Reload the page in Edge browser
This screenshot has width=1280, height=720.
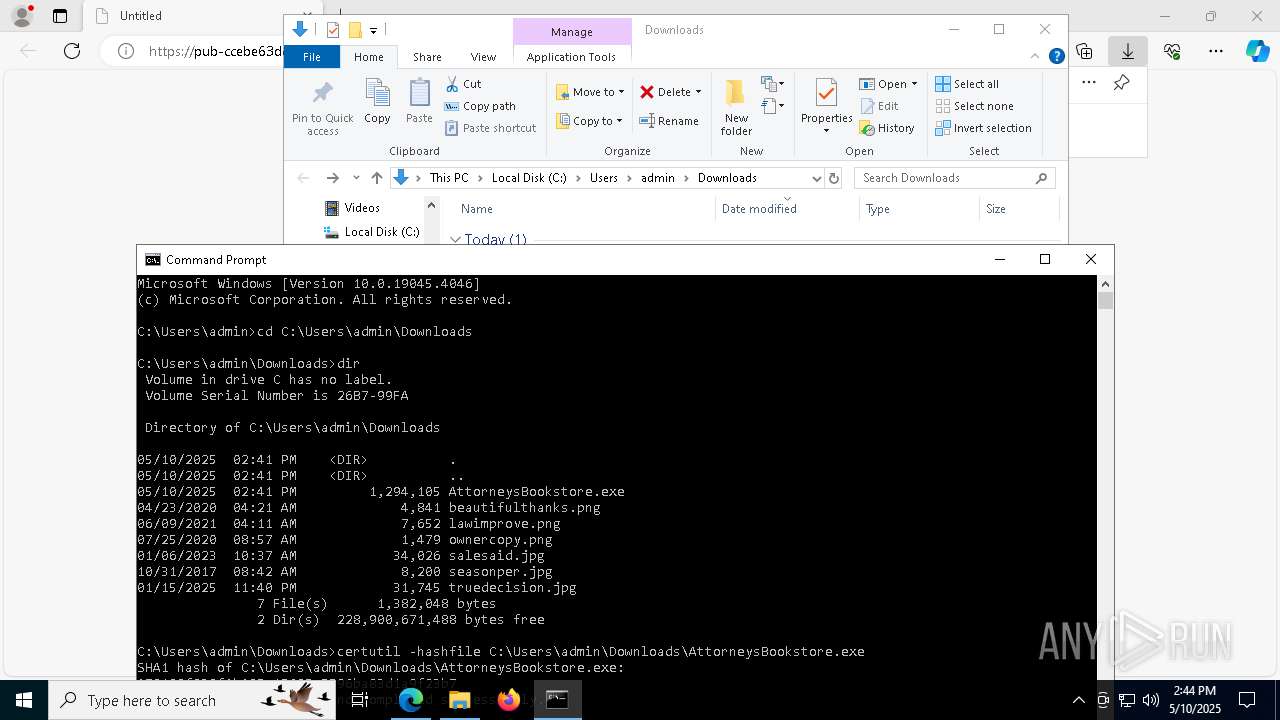(x=72, y=51)
